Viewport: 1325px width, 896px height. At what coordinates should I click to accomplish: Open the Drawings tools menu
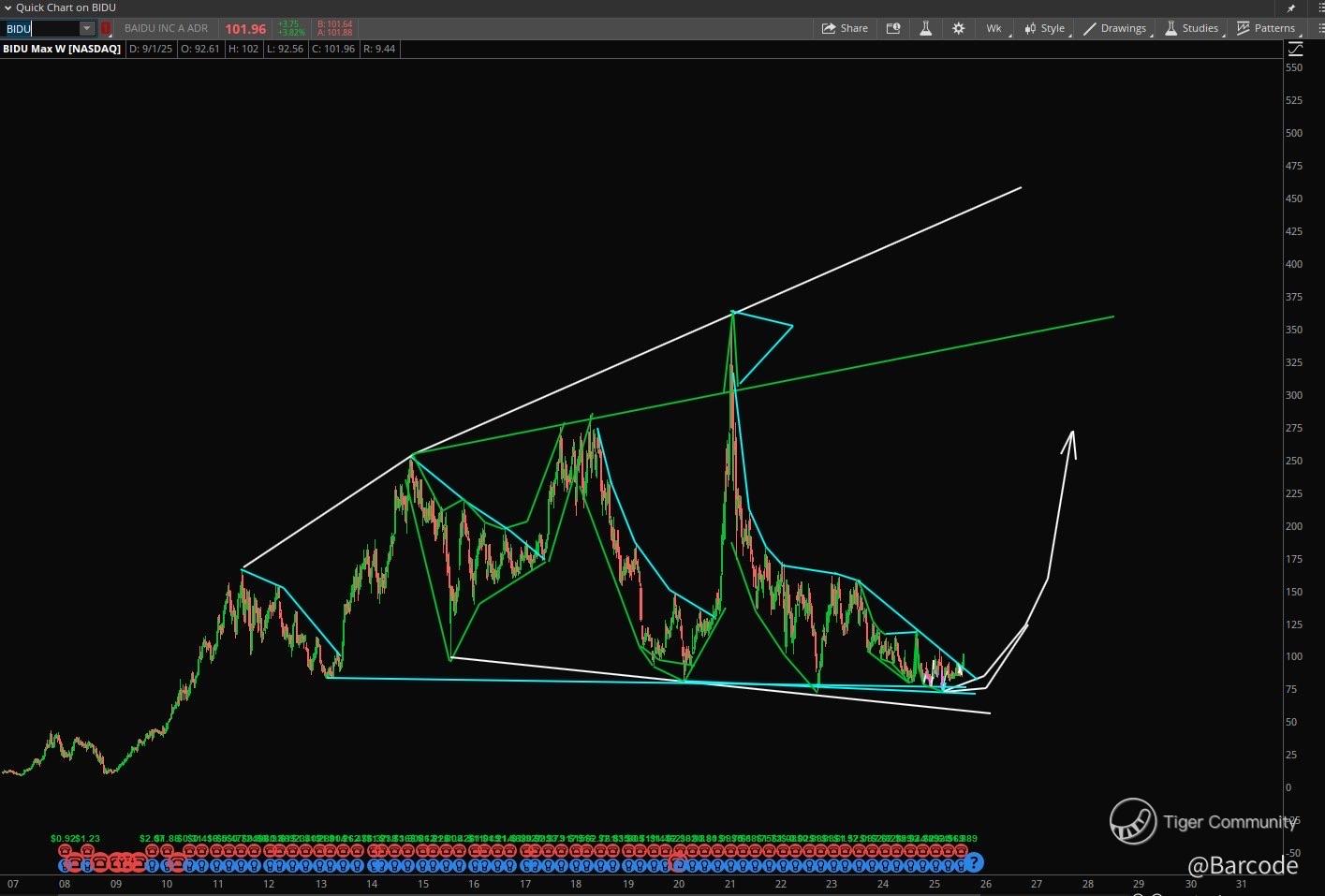1114,28
